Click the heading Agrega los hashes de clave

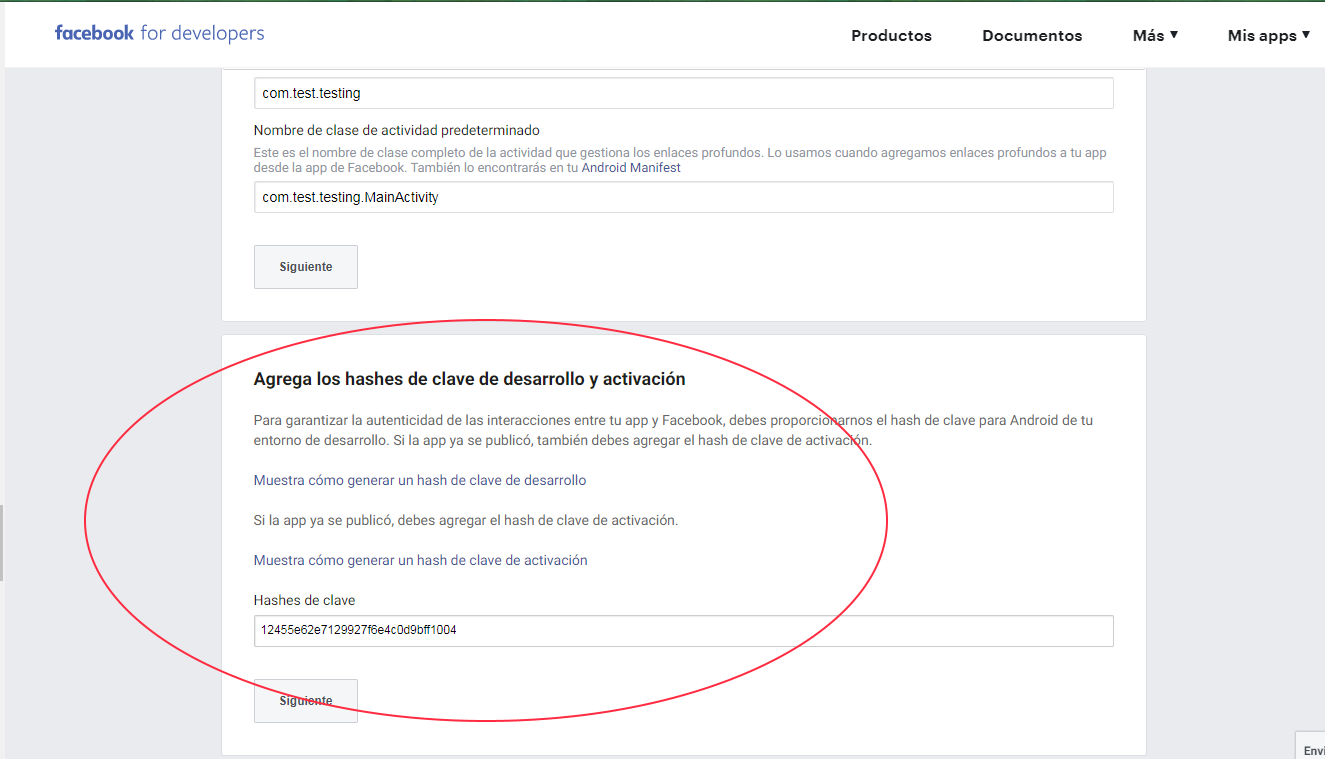pos(470,379)
